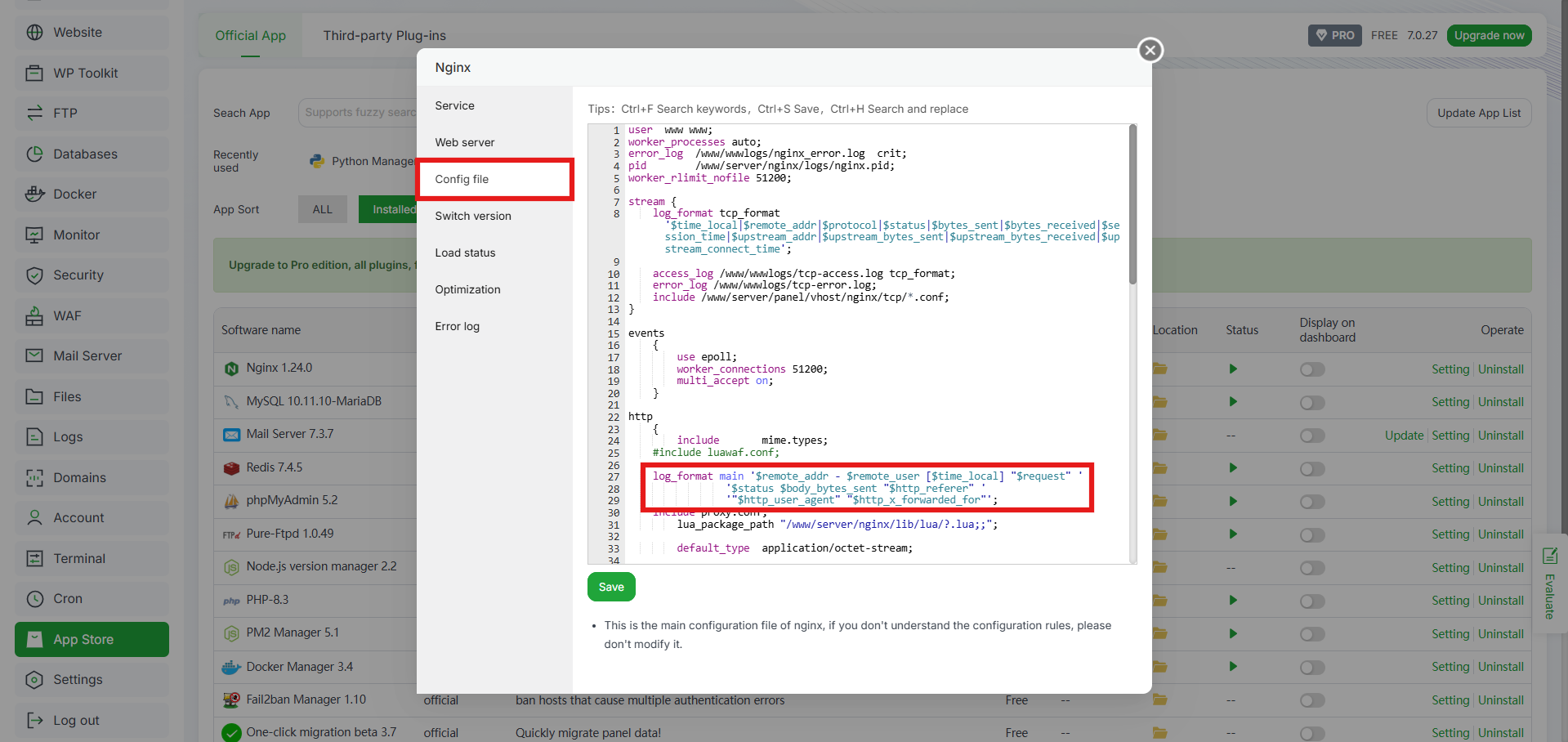Toggle dashboard display for Redis row

[1312, 469]
